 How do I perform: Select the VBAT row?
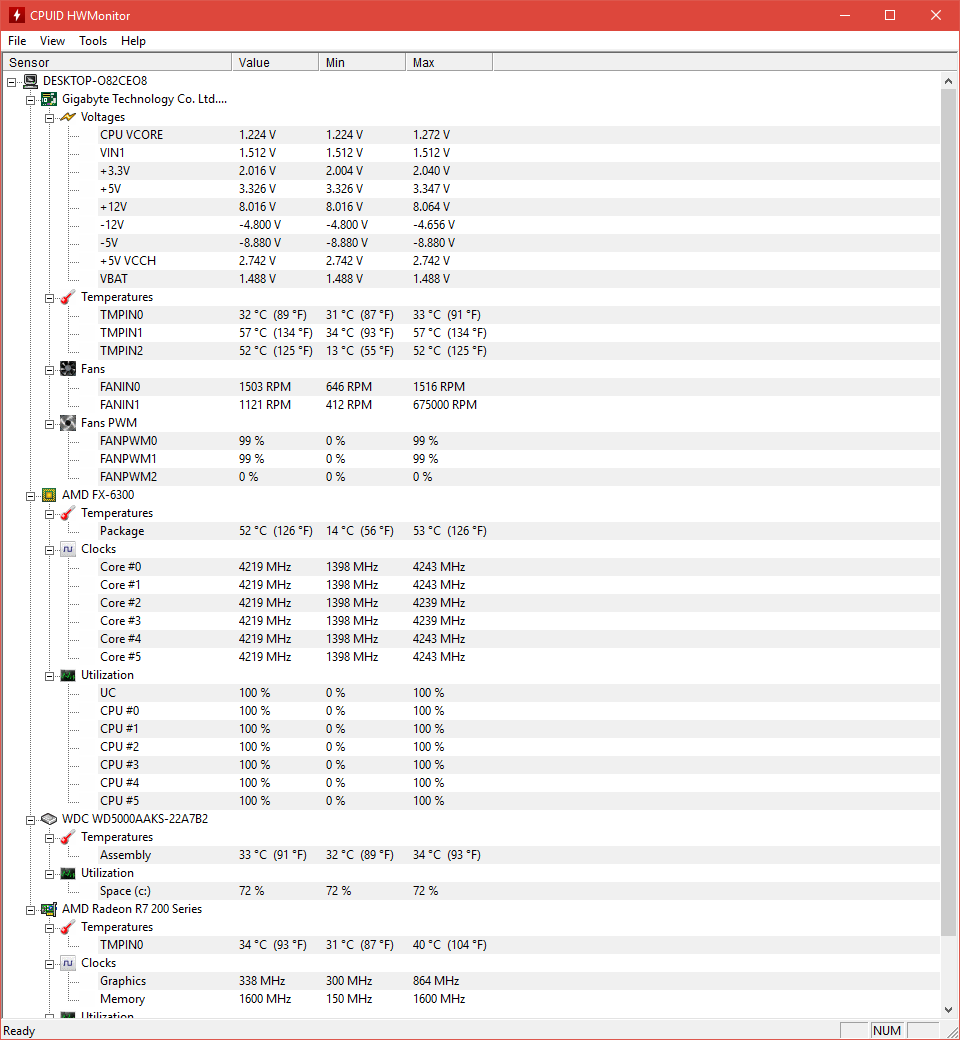519,279
